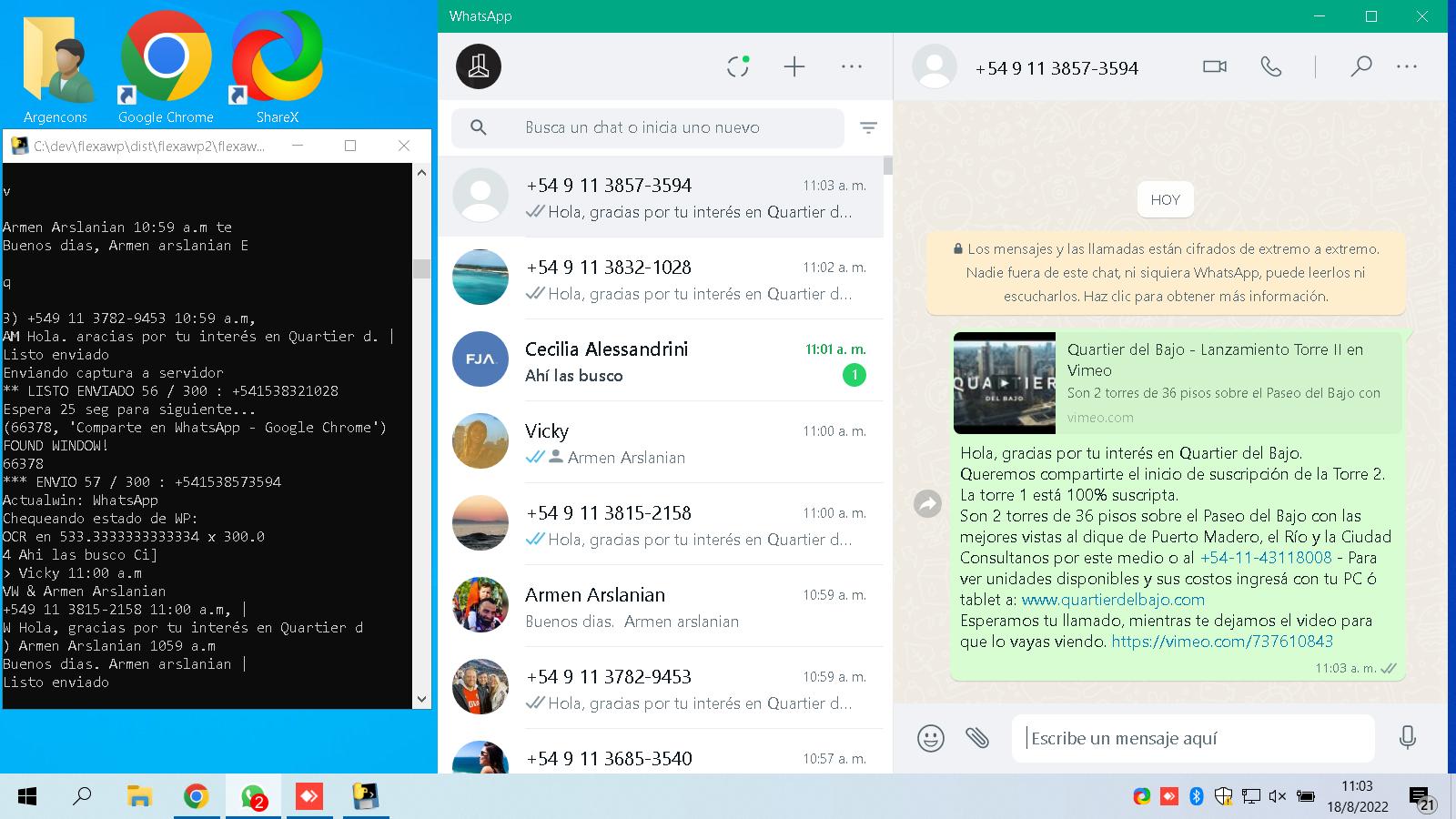Viewport: 1456px width, 819px height.
Task: Forward the sent Quartier message
Action: point(927,503)
